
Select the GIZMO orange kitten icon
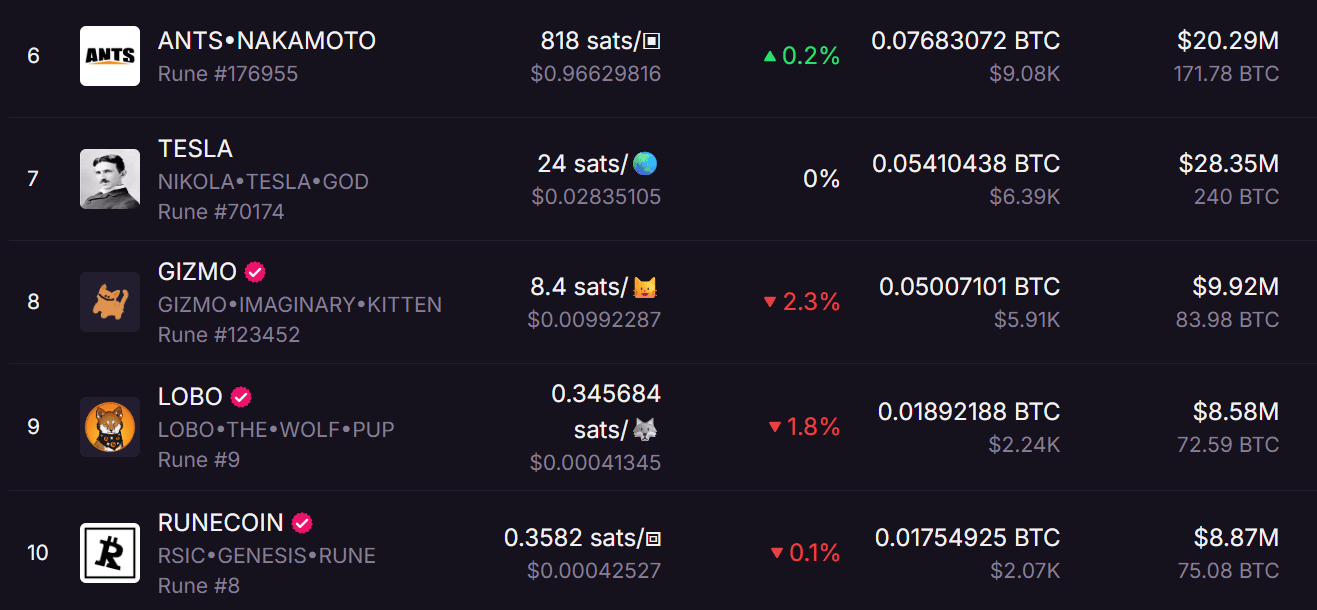click(x=110, y=302)
